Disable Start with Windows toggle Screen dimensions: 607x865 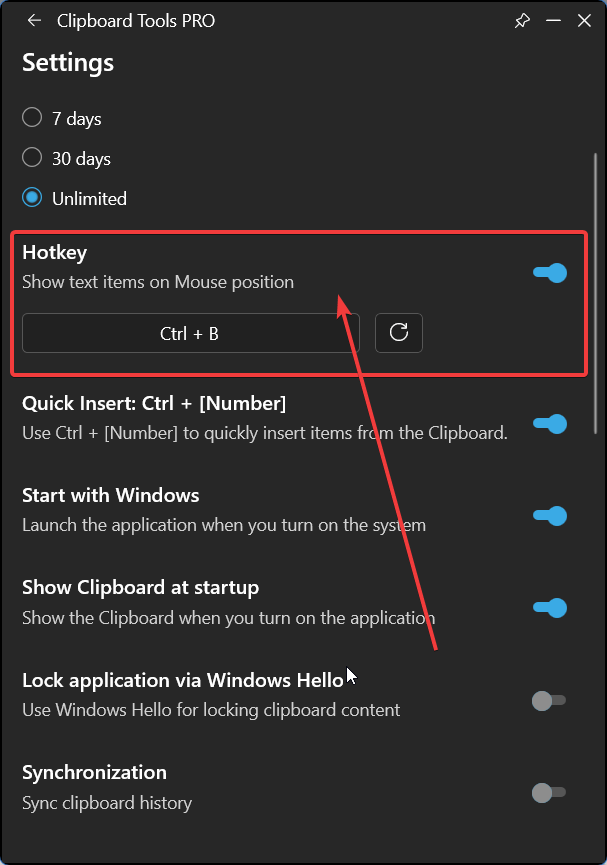coord(550,516)
